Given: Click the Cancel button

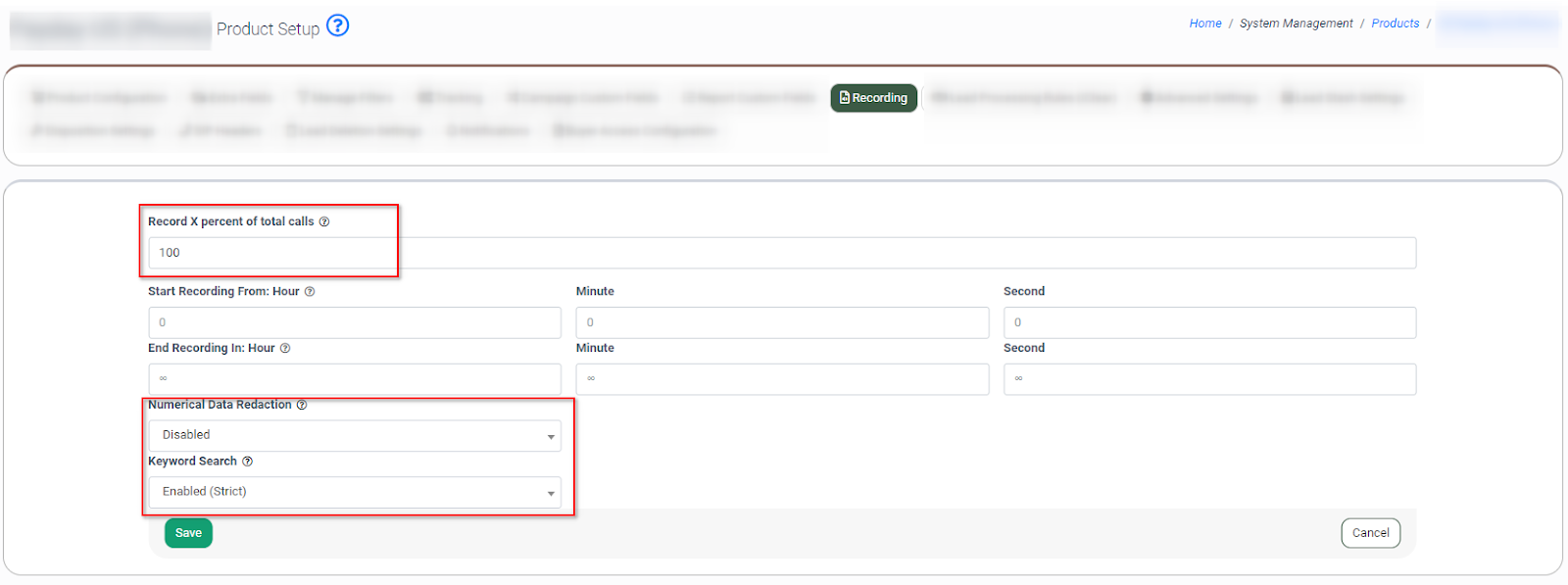Looking at the screenshot, I should (x=1369, y=533).
